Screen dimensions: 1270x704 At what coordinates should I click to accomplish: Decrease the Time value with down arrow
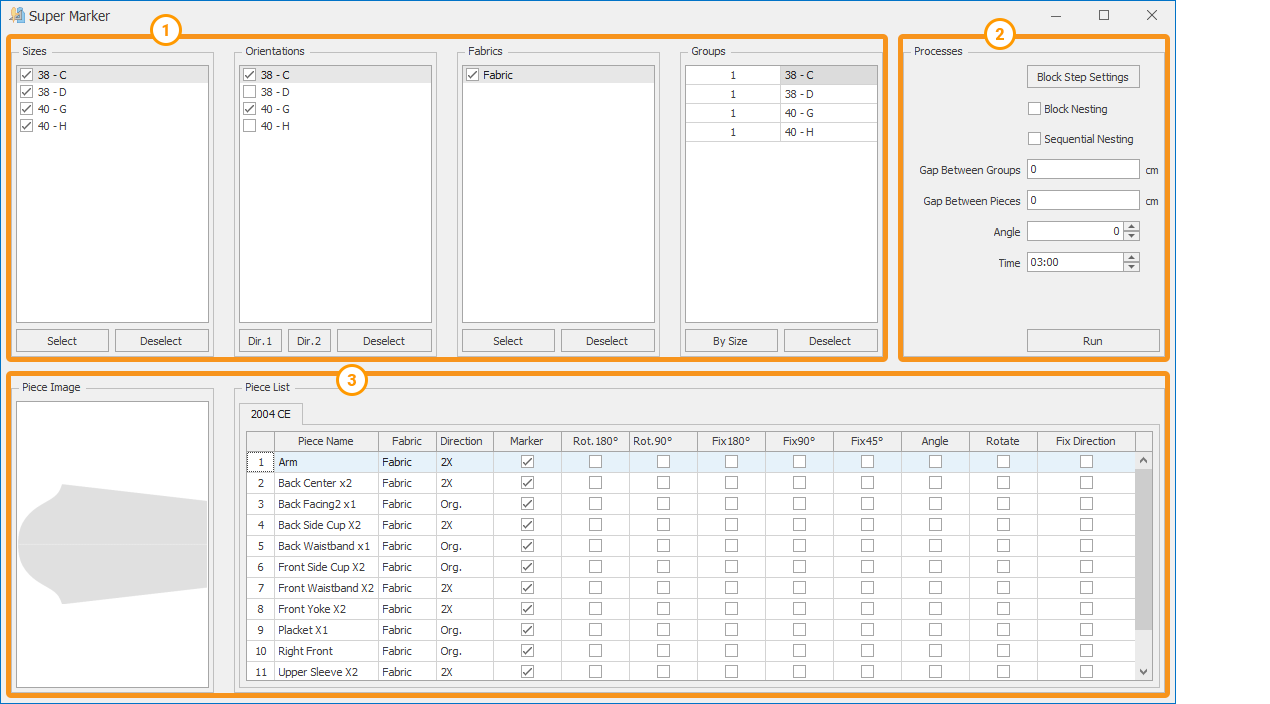coord(1131,267)
